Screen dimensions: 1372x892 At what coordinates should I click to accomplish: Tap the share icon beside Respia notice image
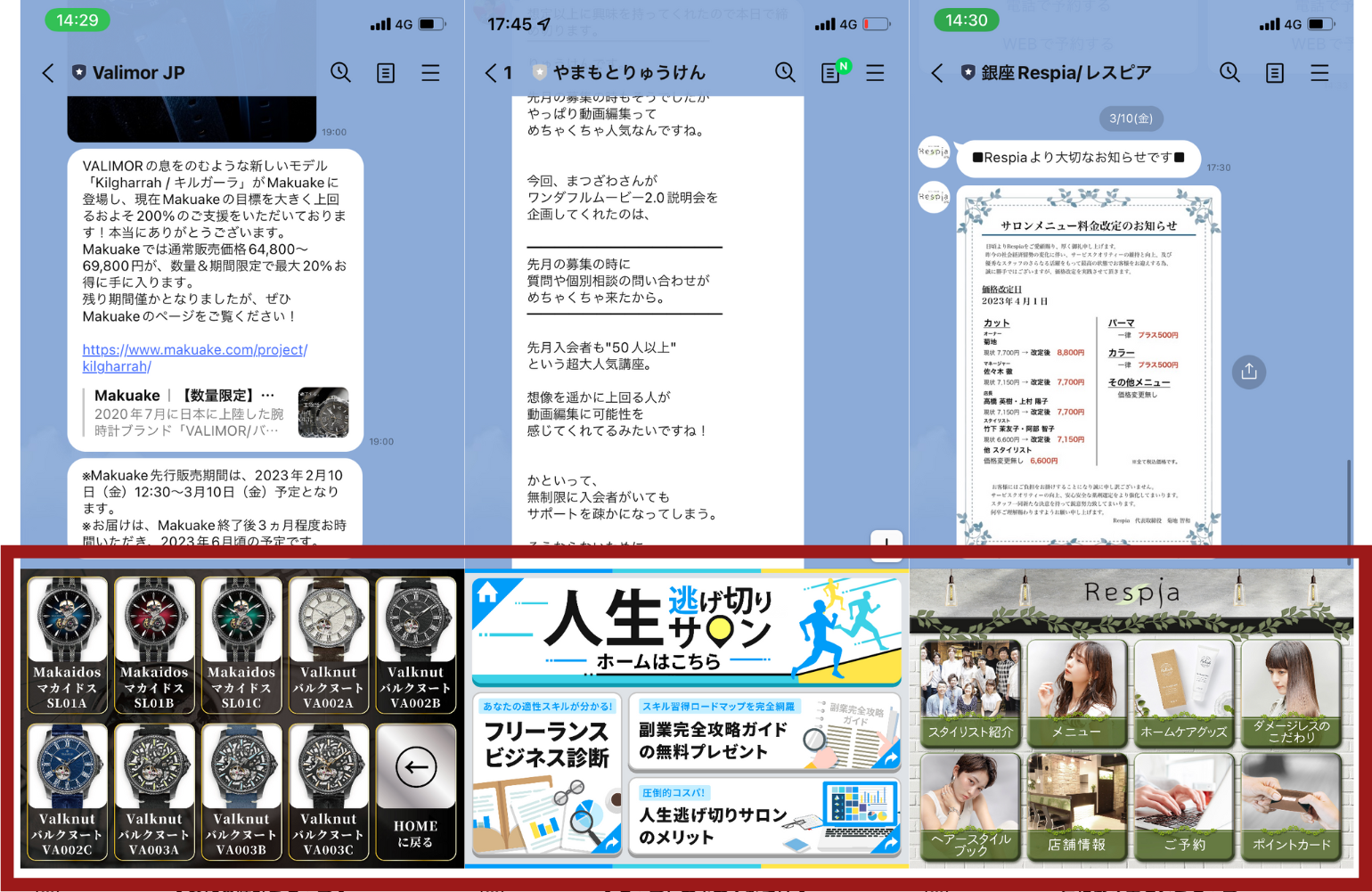1248,372
